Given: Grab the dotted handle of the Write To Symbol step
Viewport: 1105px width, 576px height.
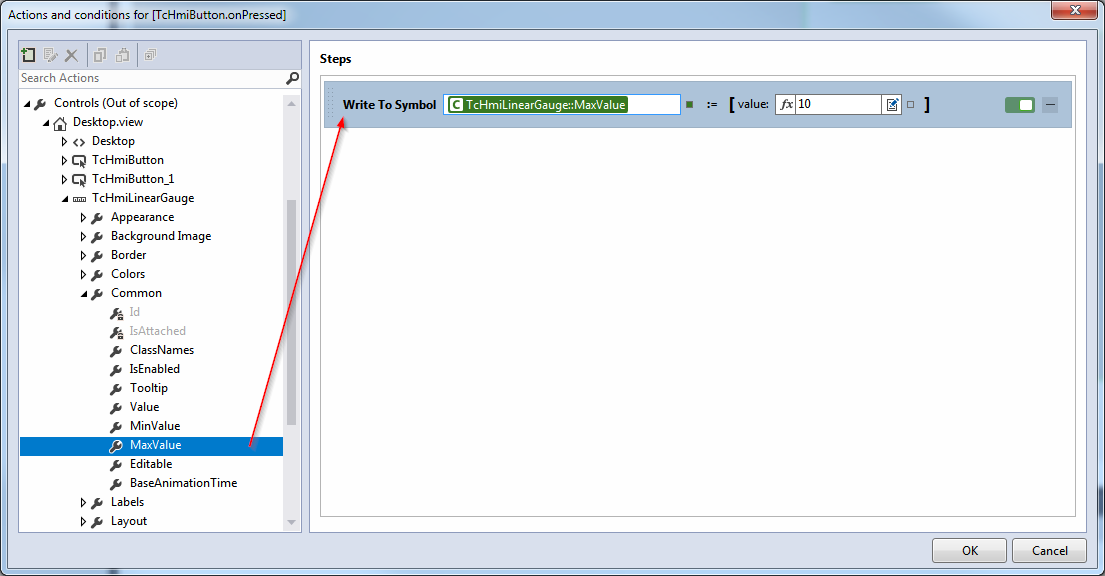Looking at the screenshot, I should pos(331,104).
